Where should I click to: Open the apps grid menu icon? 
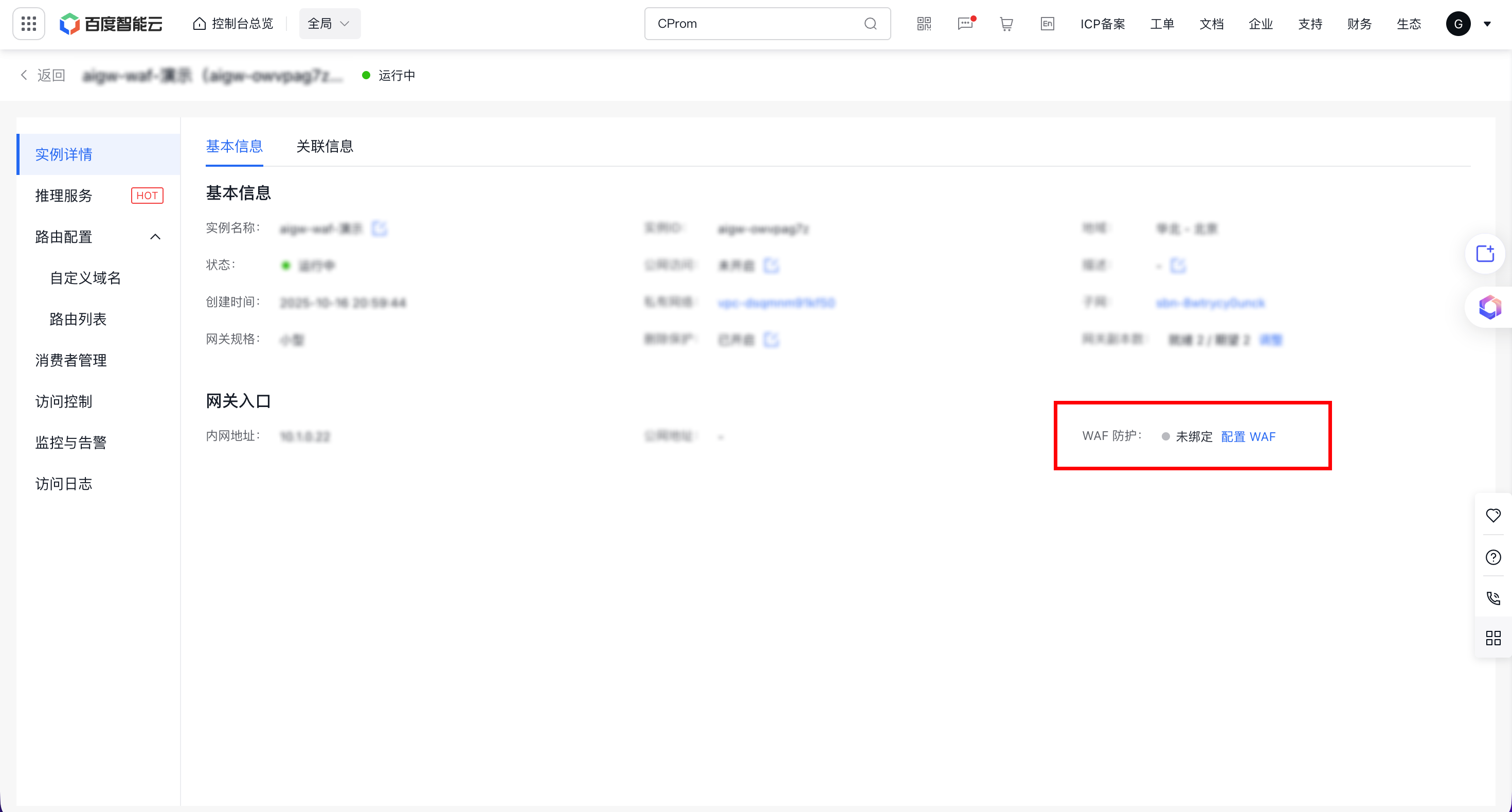coord(29,24)
